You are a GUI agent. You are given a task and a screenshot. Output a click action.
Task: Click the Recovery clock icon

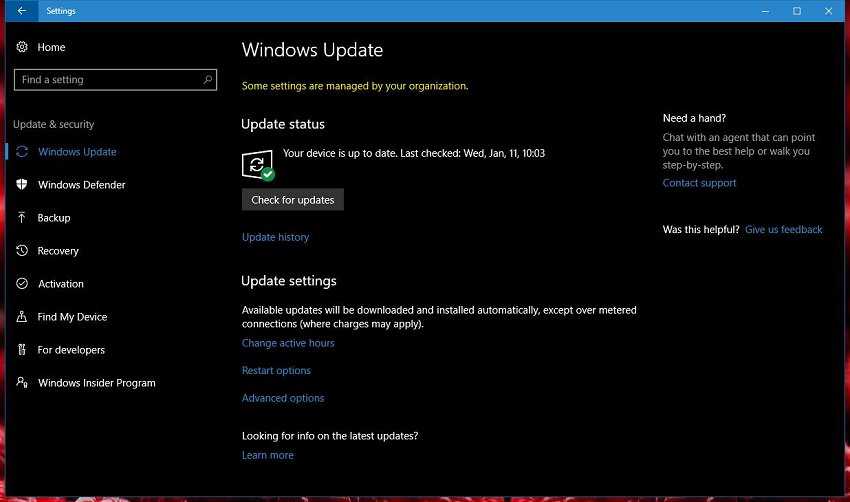coord(22,251)
